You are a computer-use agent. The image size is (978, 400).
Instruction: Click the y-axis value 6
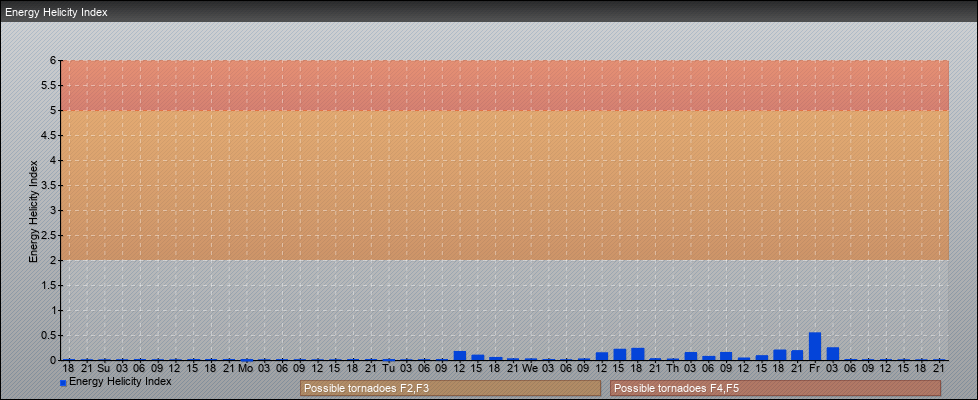54,61
